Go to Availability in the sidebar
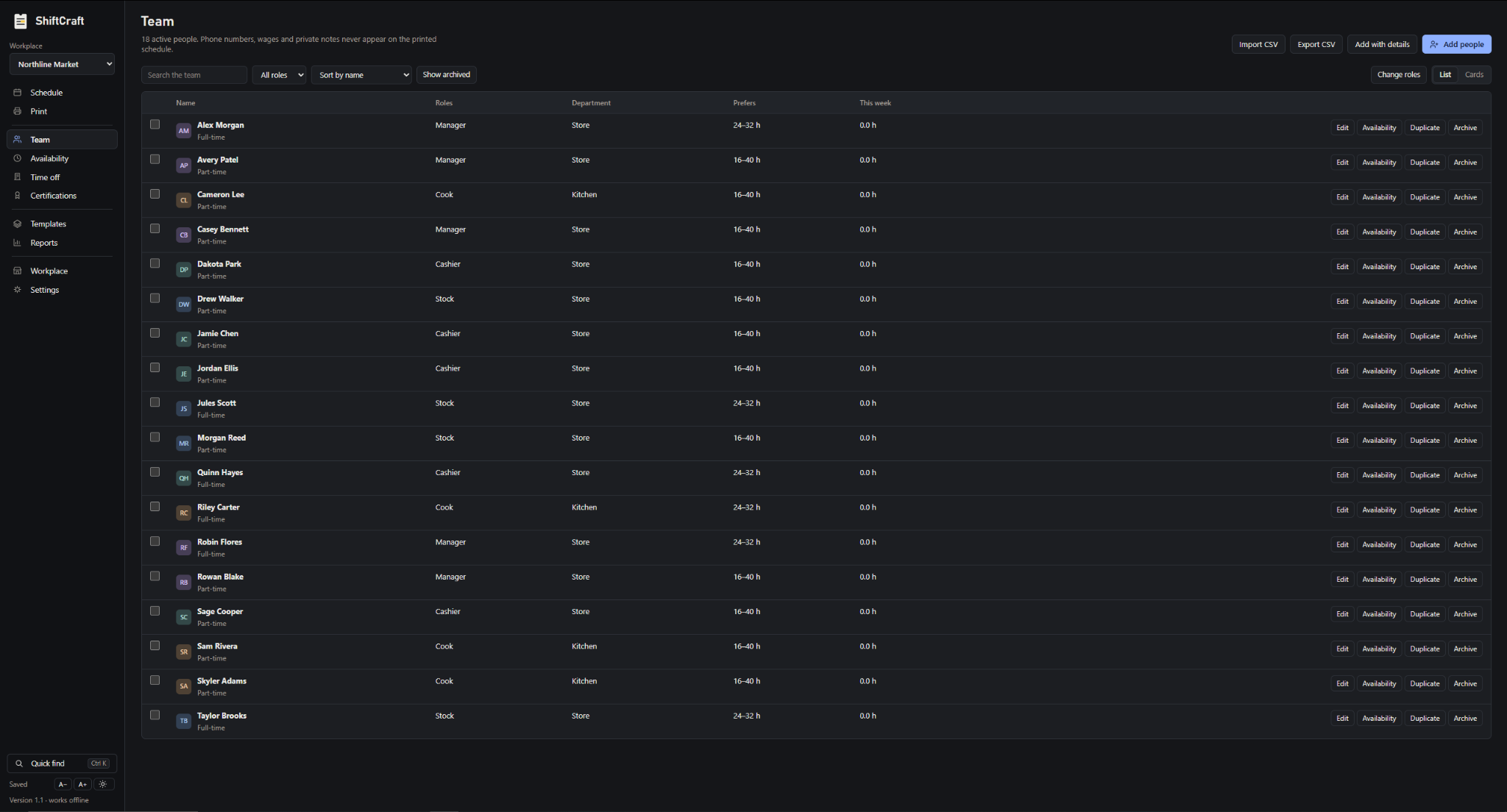The image size is (1507, 812). click(x=62, y=158)
